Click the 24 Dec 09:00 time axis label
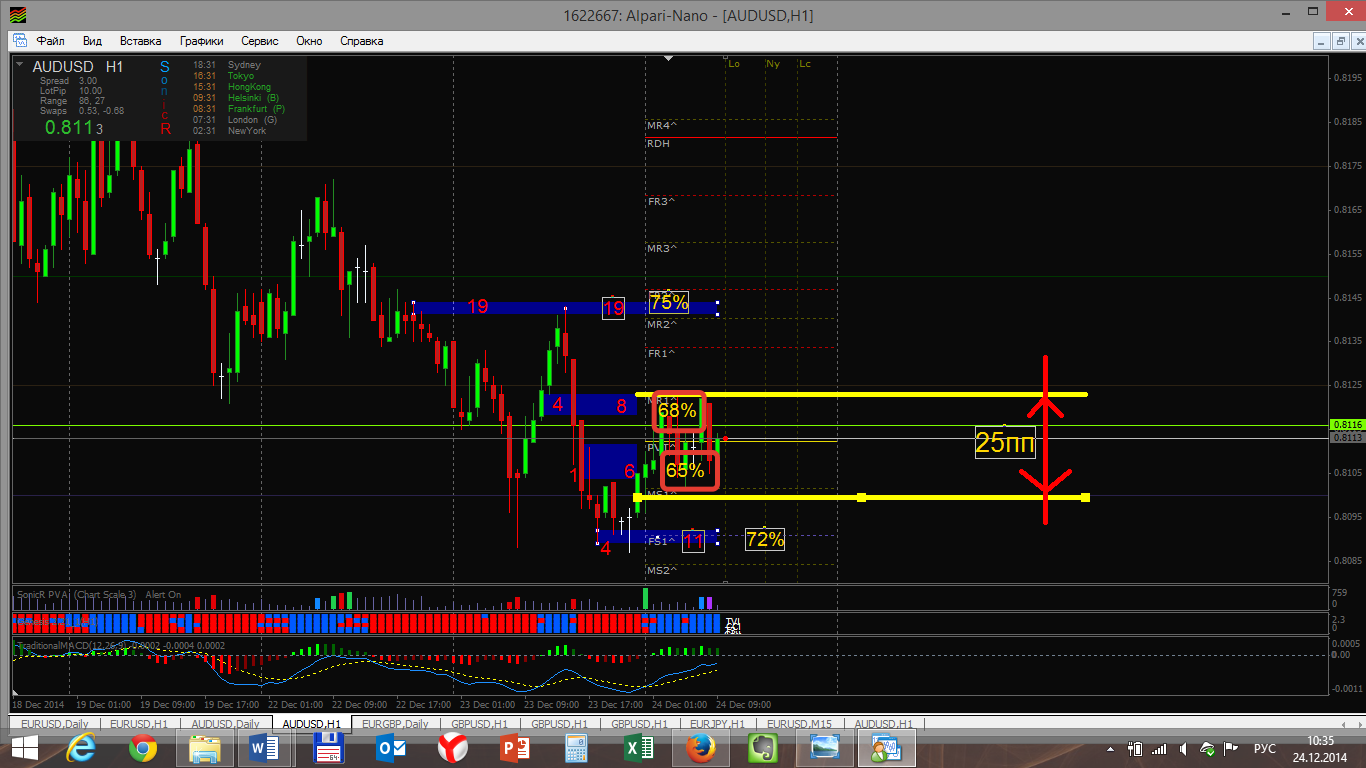 (x=743, y=705)
